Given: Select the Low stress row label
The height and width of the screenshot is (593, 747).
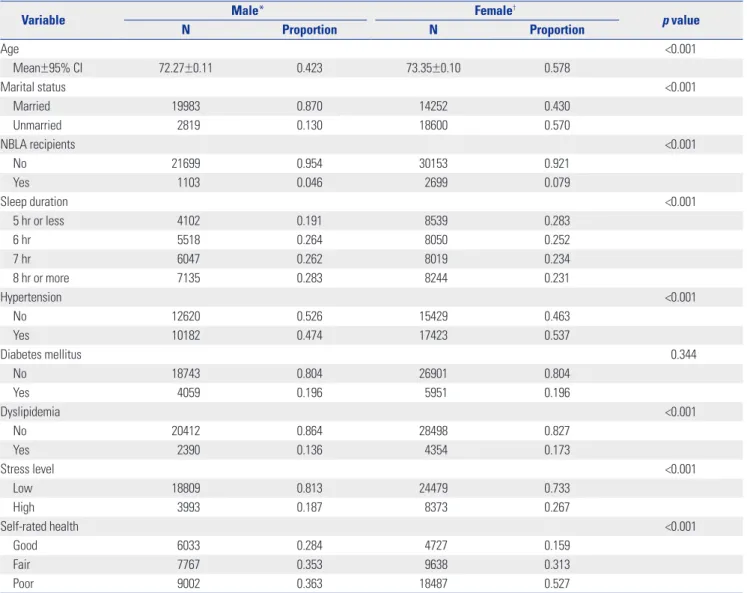Looking at the screenshot, I should [22, 488].
